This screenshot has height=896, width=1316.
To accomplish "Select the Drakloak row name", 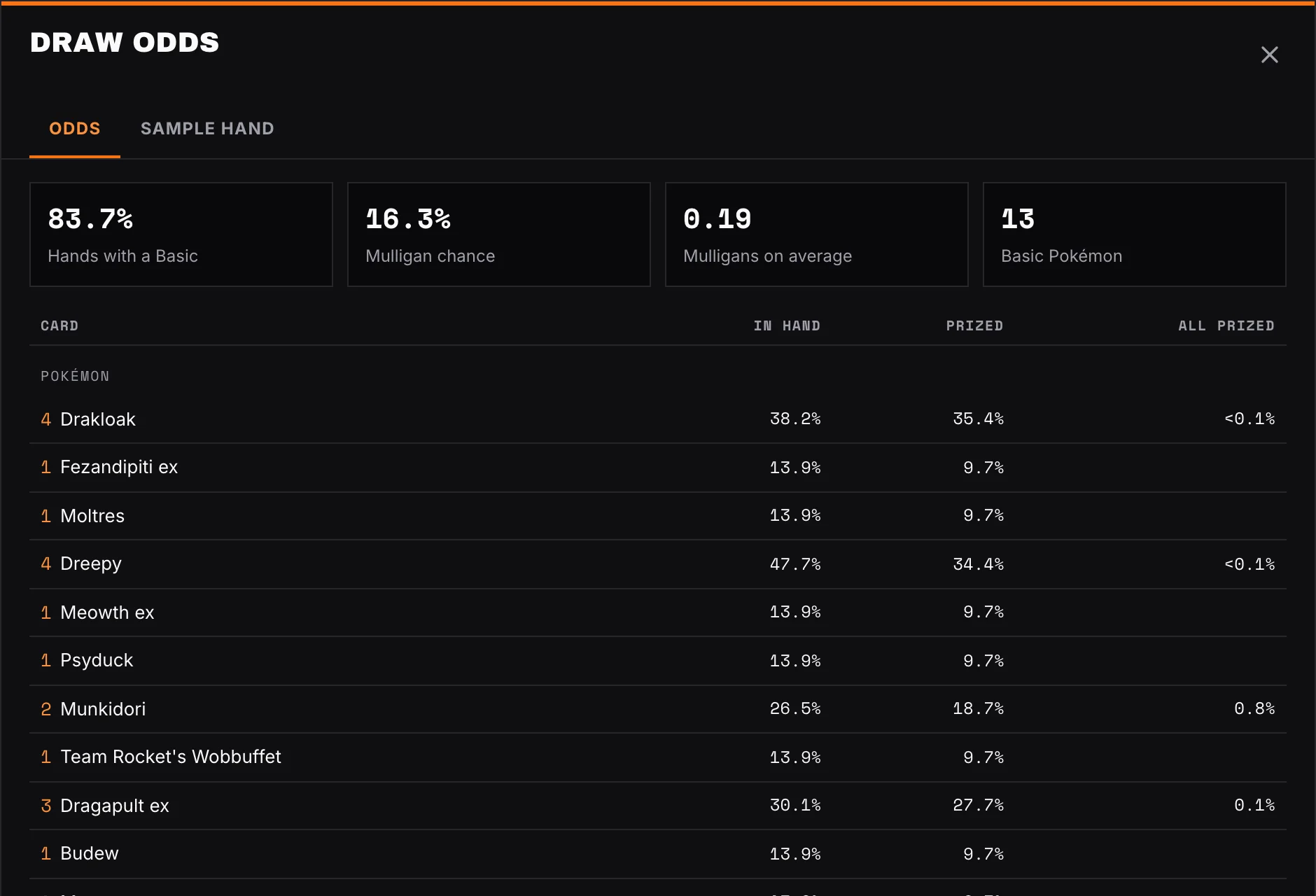I will [x=98, y=419].
